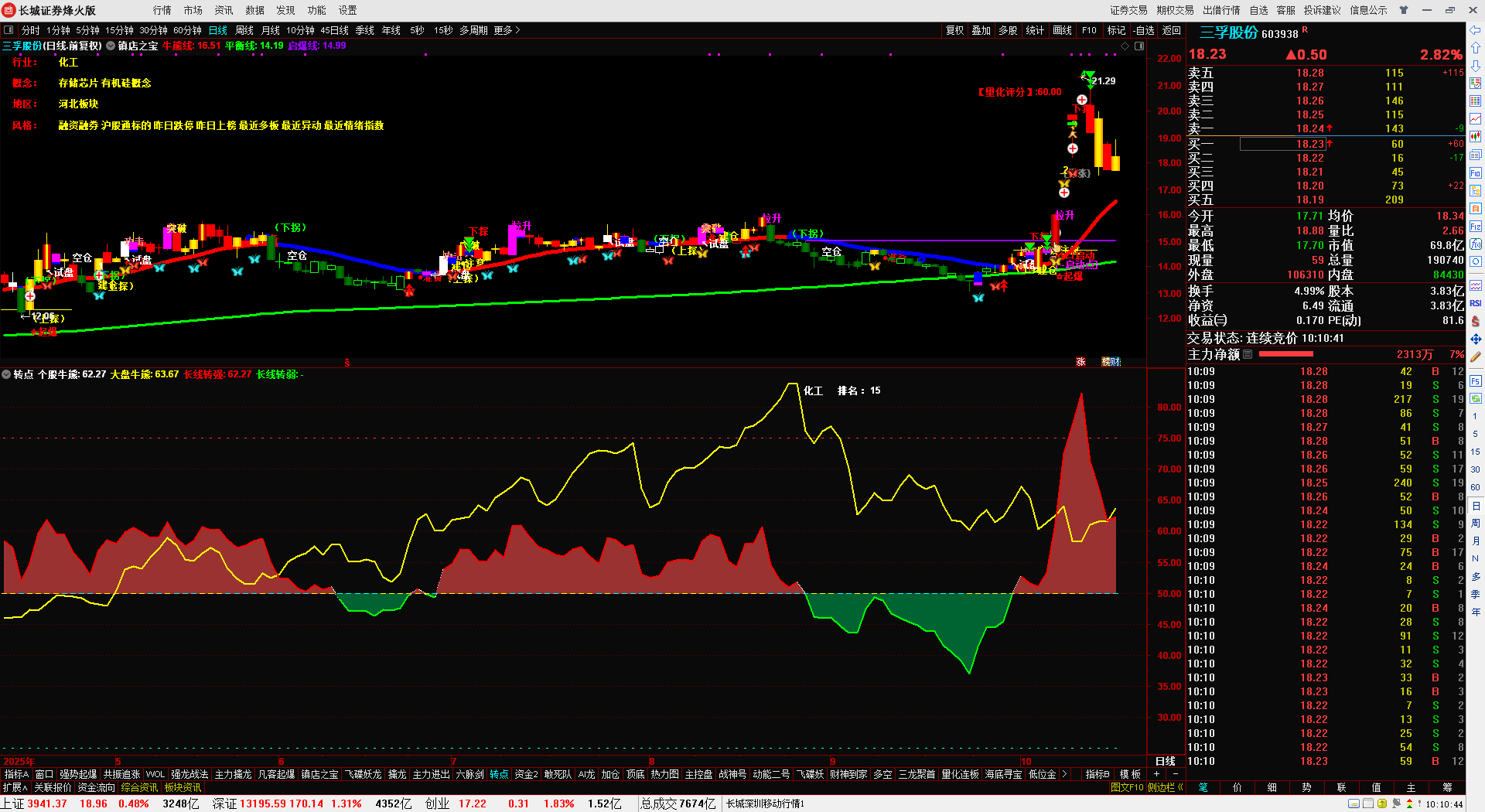
Task: Open the gear icon next to 镇店之宝
Action: pyautogui.click(x=111, y=46)
